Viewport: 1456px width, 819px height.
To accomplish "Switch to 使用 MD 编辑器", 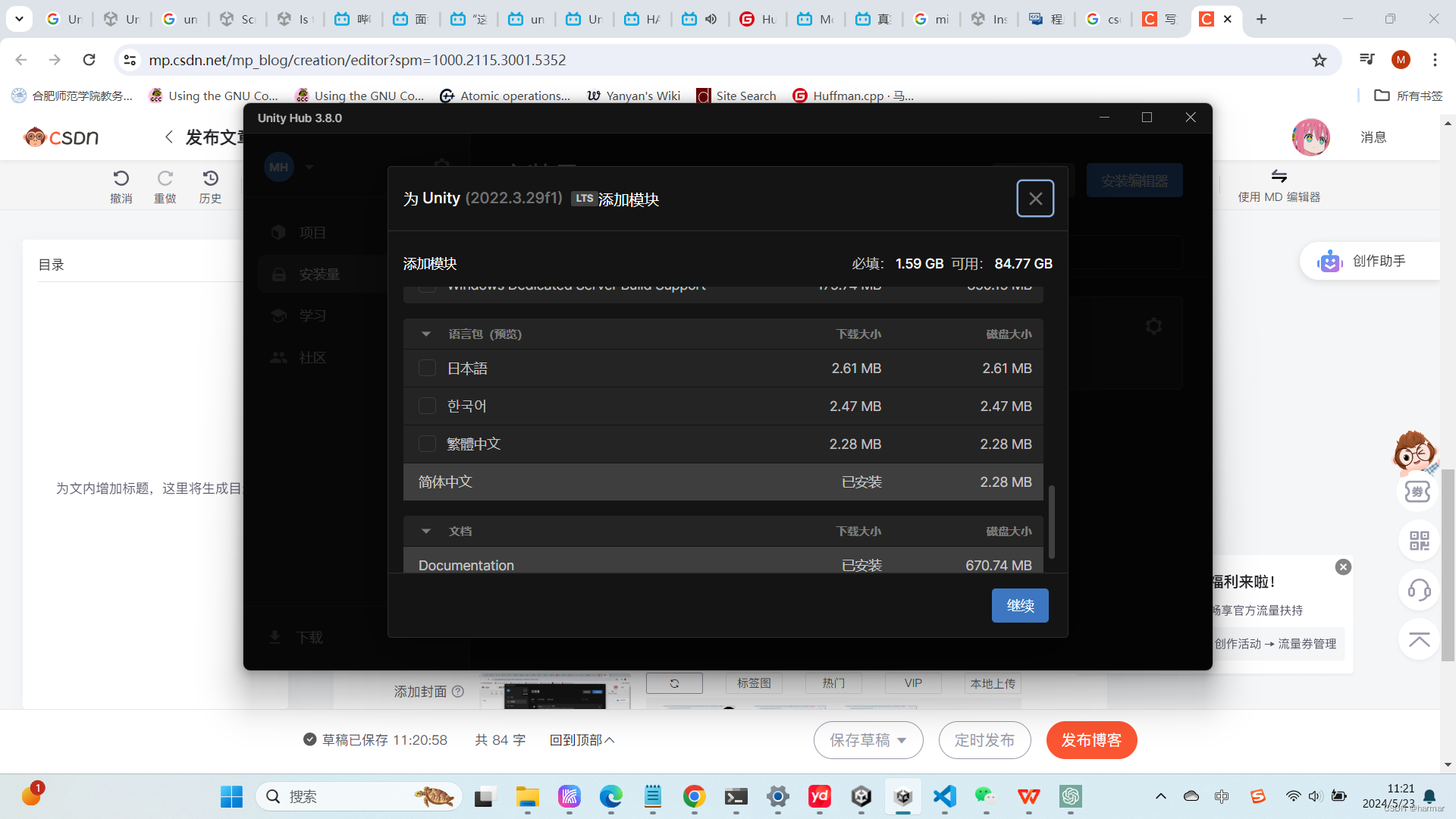I will [1279, 187].
